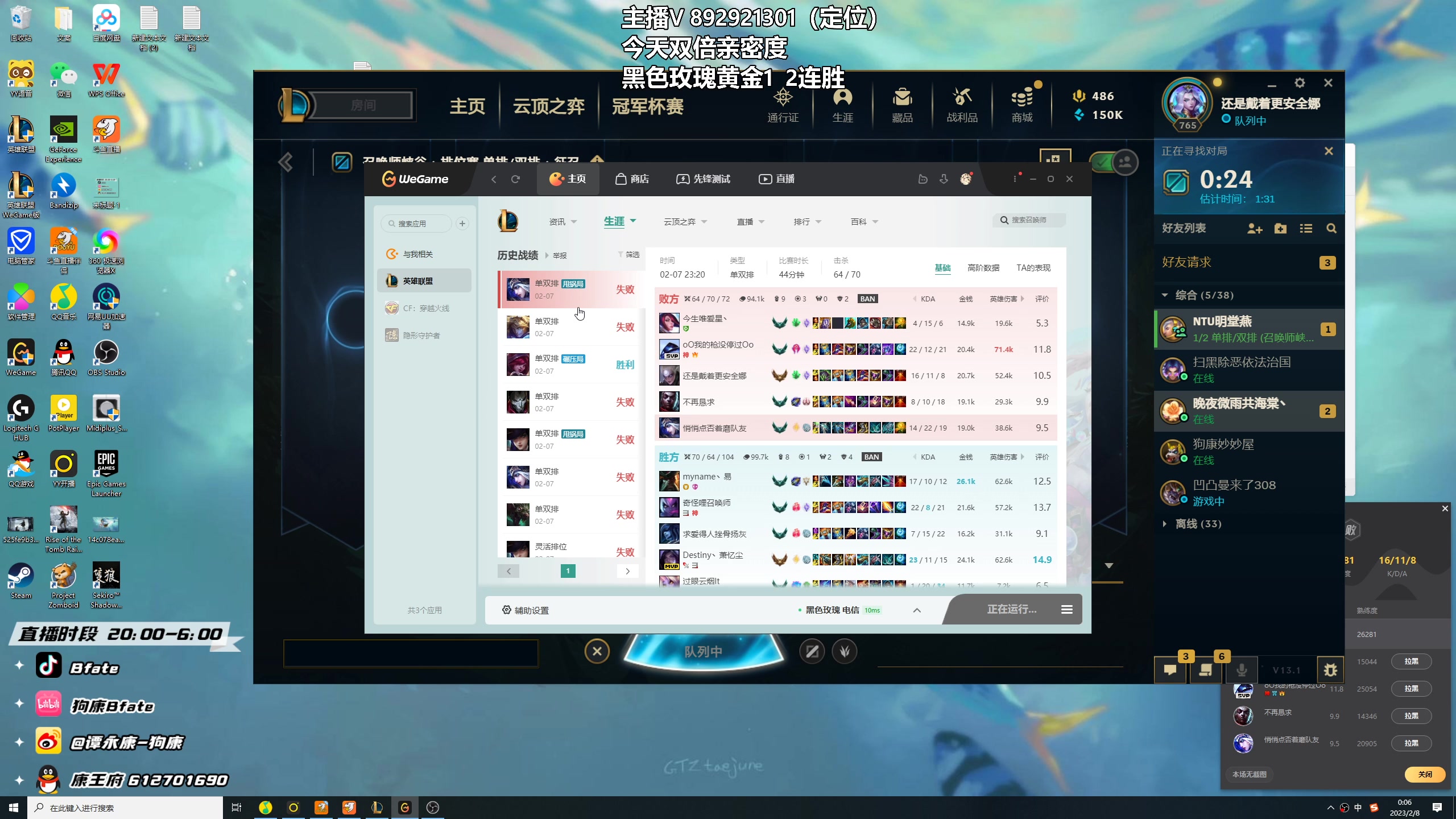Click the voice microphone icon
The height and width of the screenshot is (819, 1456).
1242,670
